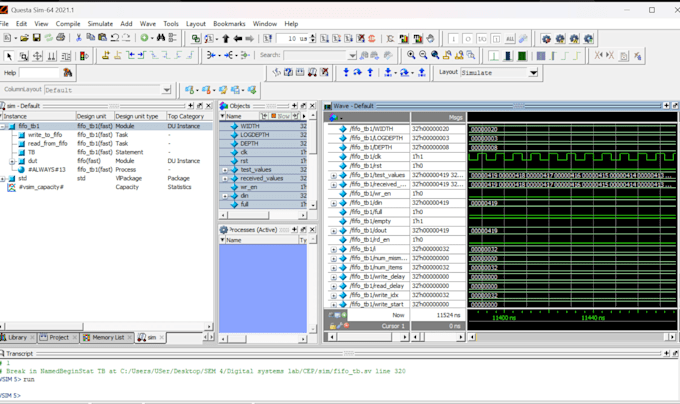Open Find with the binoculars icon
The height and width of the screenshot is (404, 680).
[x=161, y=38]
